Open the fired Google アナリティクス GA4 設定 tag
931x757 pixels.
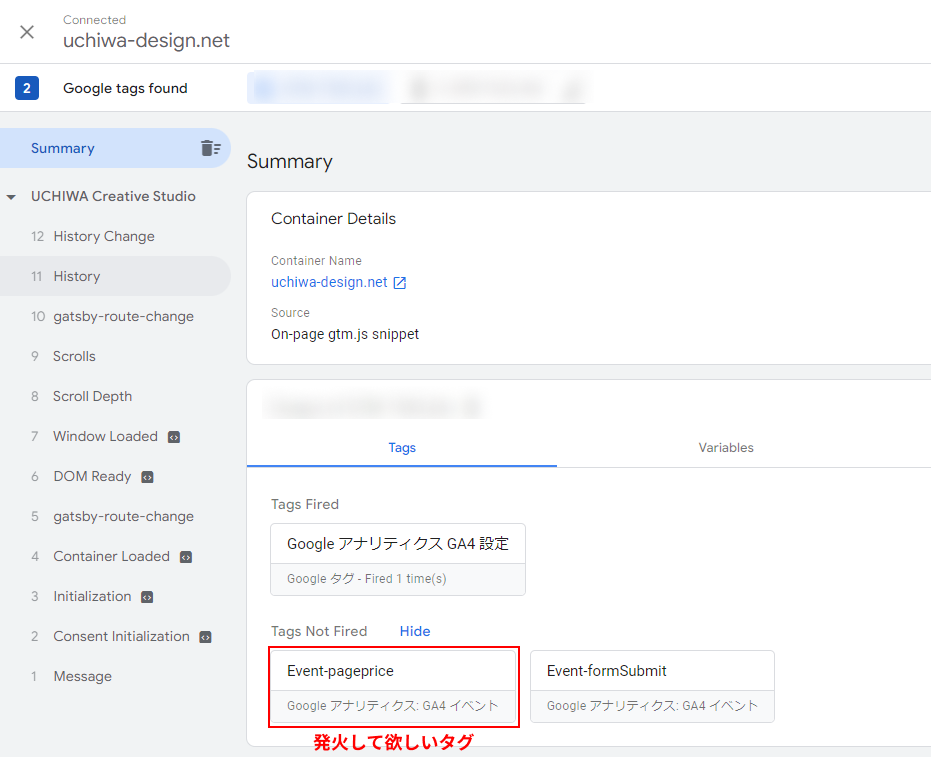[398, 559]
